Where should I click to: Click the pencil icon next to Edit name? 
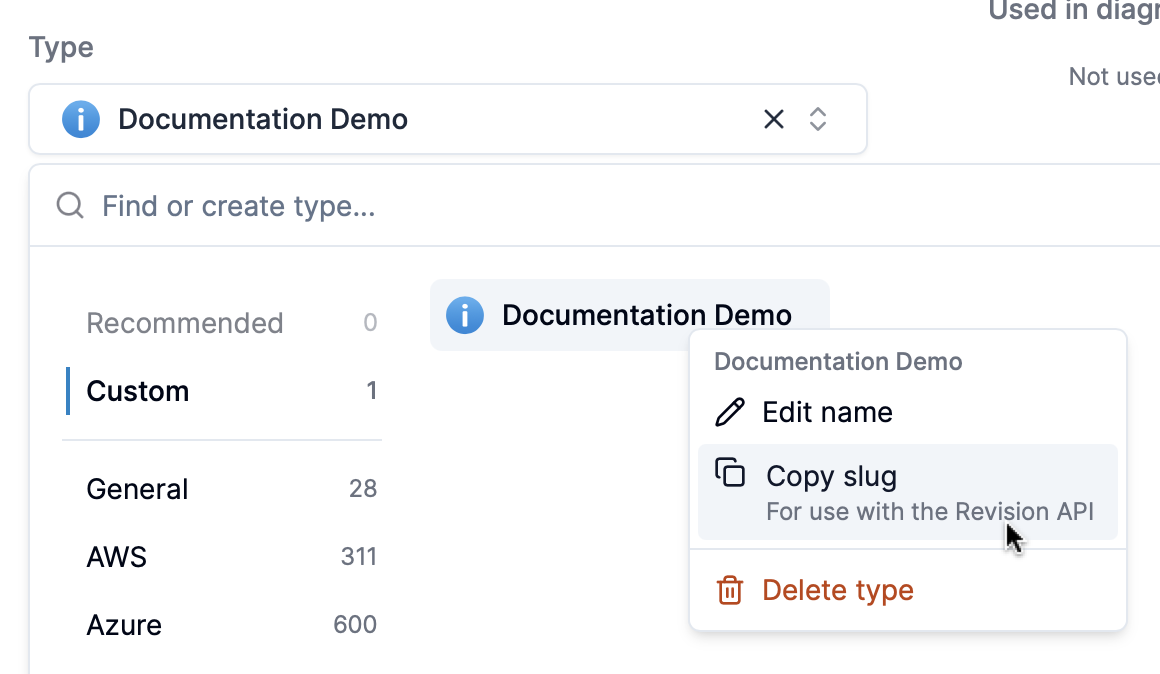click(731, 411)
